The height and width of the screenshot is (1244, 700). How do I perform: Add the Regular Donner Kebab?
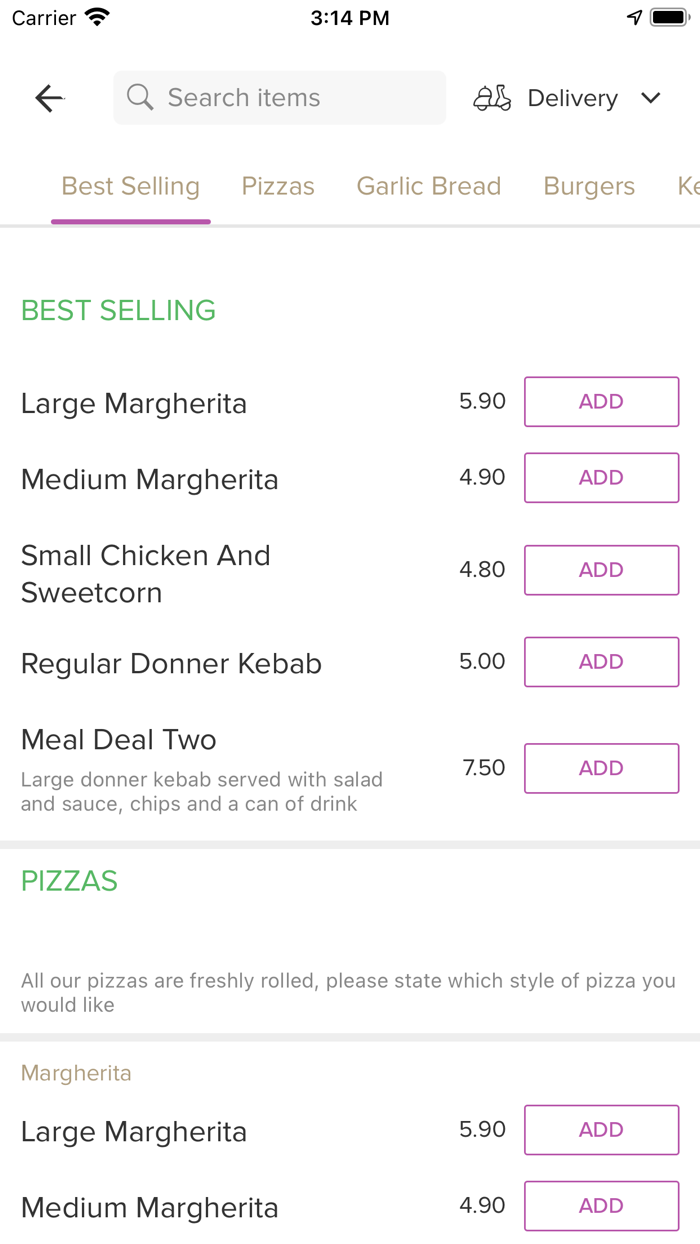(x=601, y=662)
